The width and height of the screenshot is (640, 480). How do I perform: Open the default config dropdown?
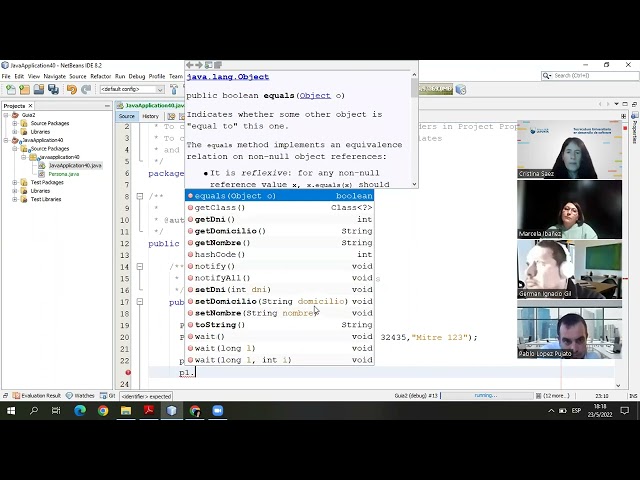[130, 89]
